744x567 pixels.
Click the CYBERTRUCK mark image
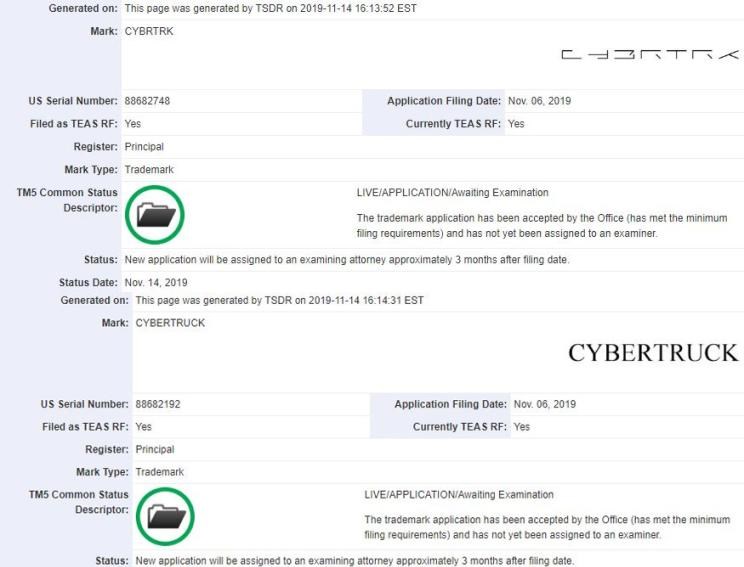tap(653, 353)
